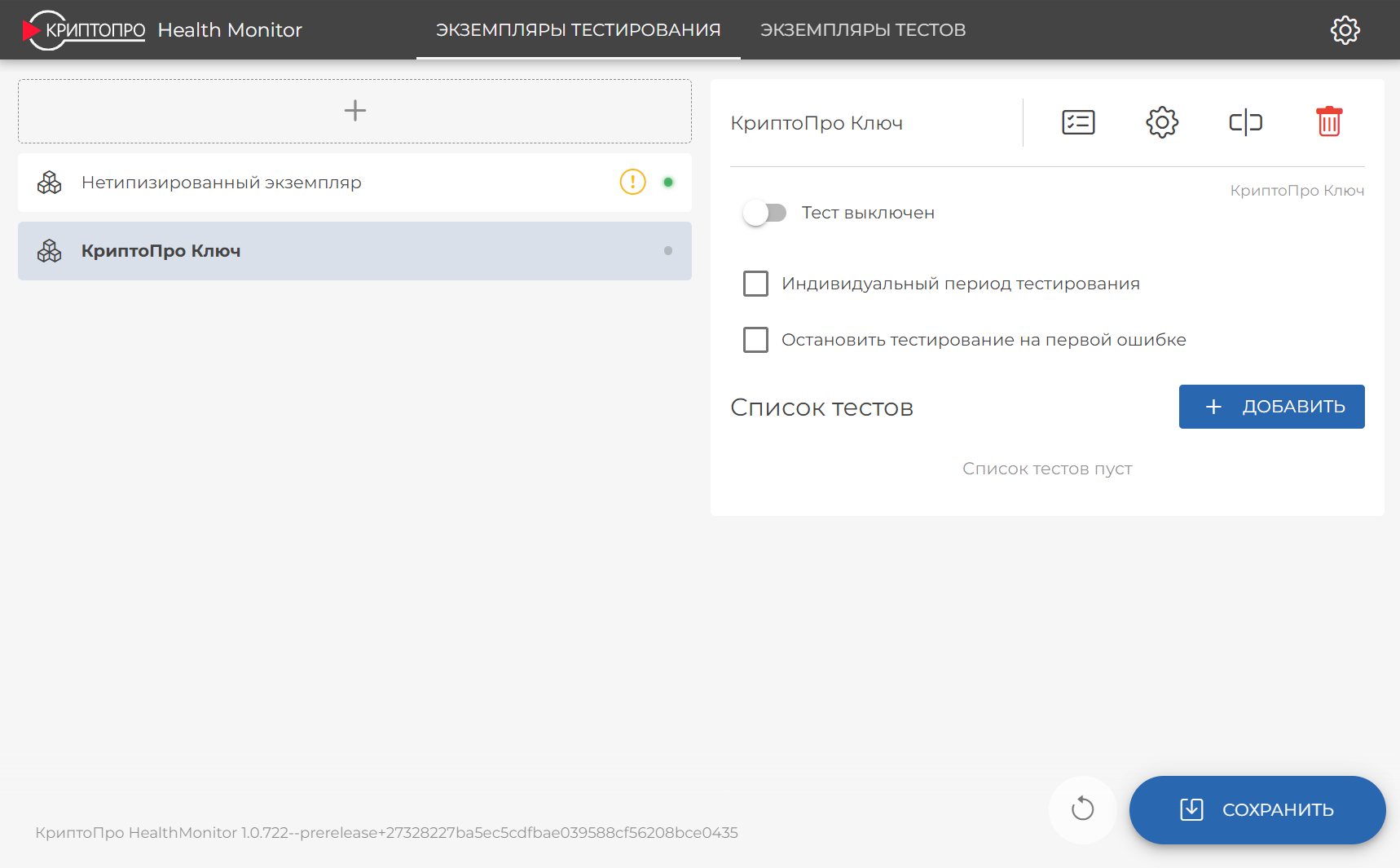
Task: Open checklist icon in КриптоПро Ключ panel
Action: tap(1078, 122)
